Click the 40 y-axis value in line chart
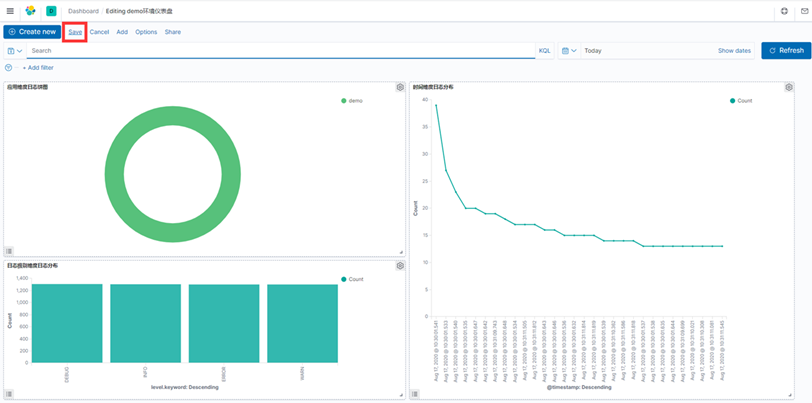This screenshot has height=403, width=812. tap(425, 99)
